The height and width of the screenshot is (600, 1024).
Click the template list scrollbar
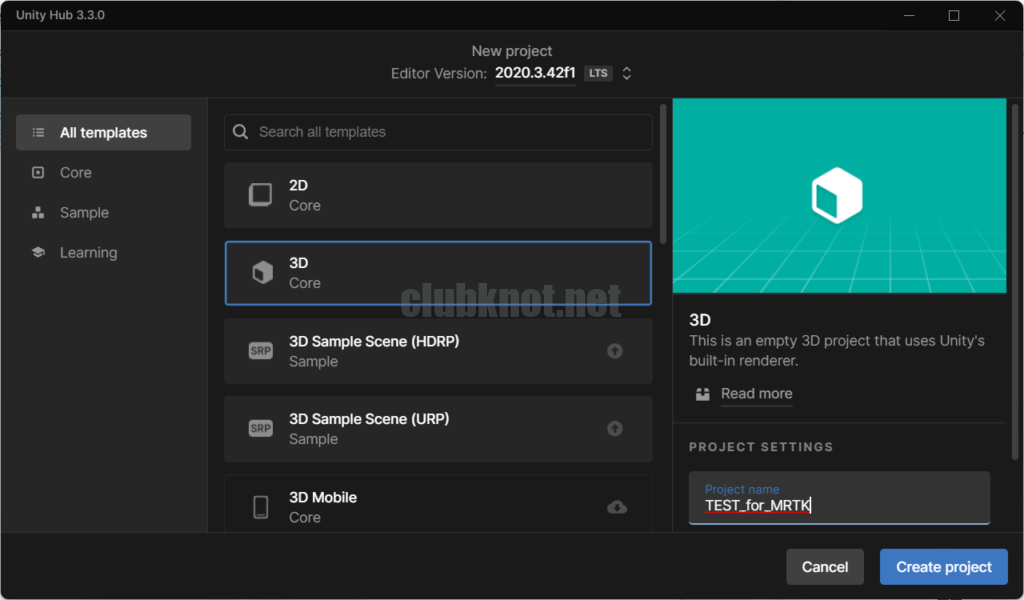pos(662,170)
